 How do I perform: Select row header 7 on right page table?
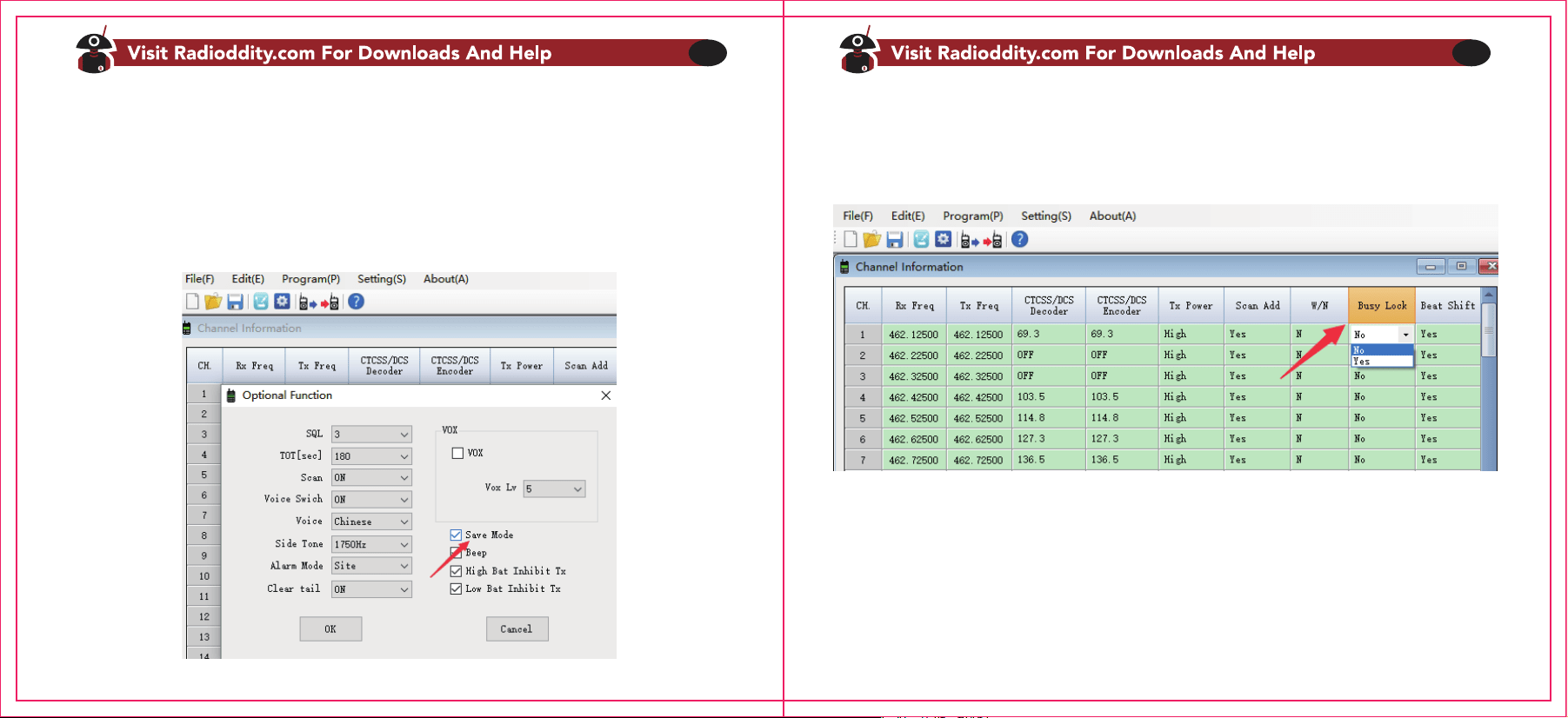[863, 460]
